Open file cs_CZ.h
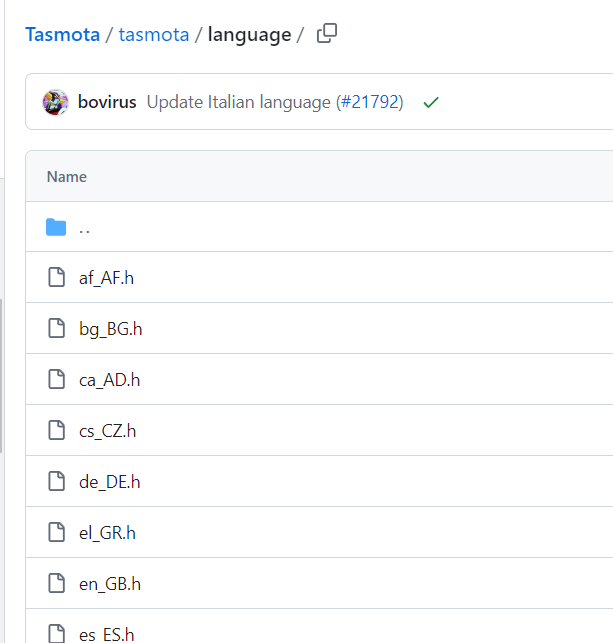The height and width of the screenshot is (643, 613). pos(107,431)
